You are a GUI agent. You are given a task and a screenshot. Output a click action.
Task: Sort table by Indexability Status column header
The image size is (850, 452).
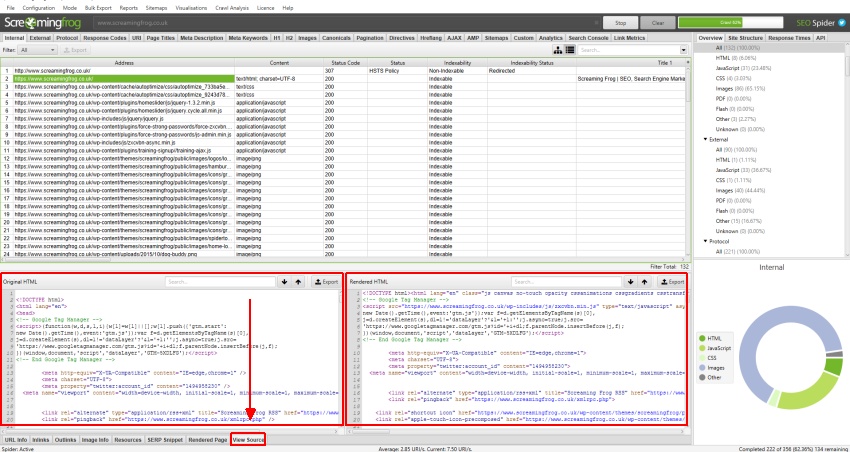pyautogui.click(x=532, y=63)
